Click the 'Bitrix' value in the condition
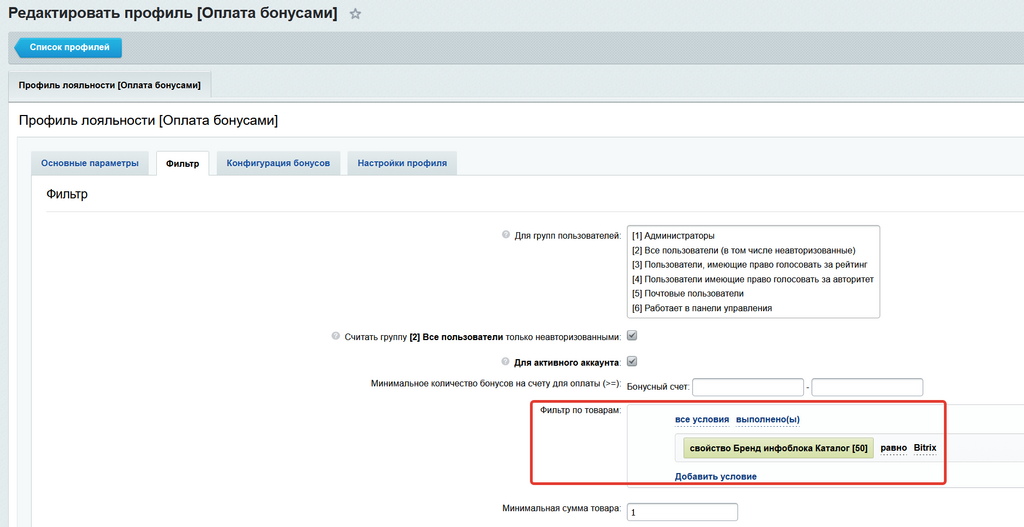Screen dimensions: 1024x527 point(925,448)
